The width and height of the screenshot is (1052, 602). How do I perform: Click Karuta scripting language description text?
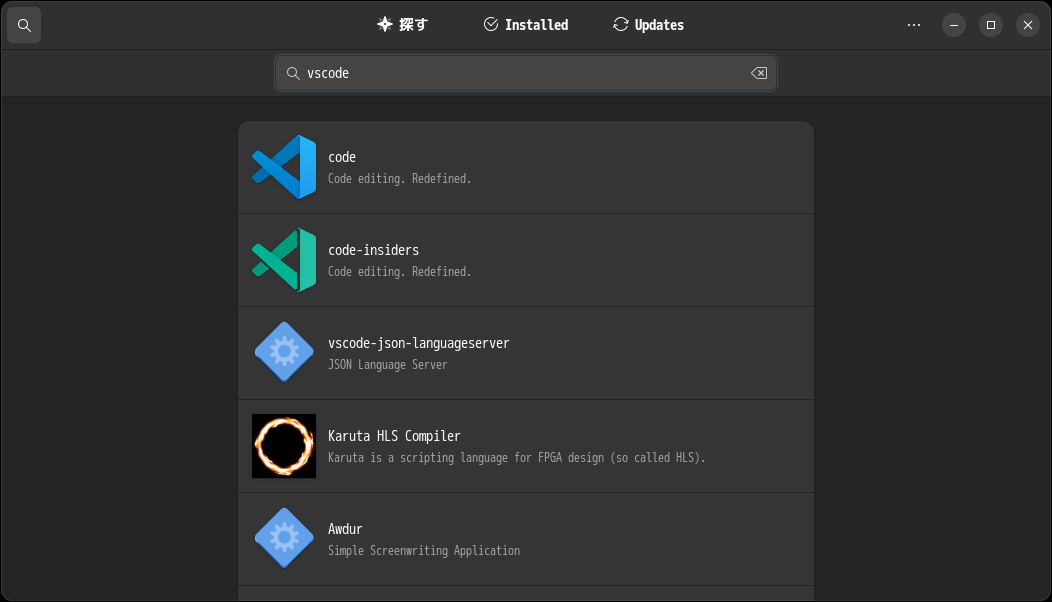coord(517,458)
